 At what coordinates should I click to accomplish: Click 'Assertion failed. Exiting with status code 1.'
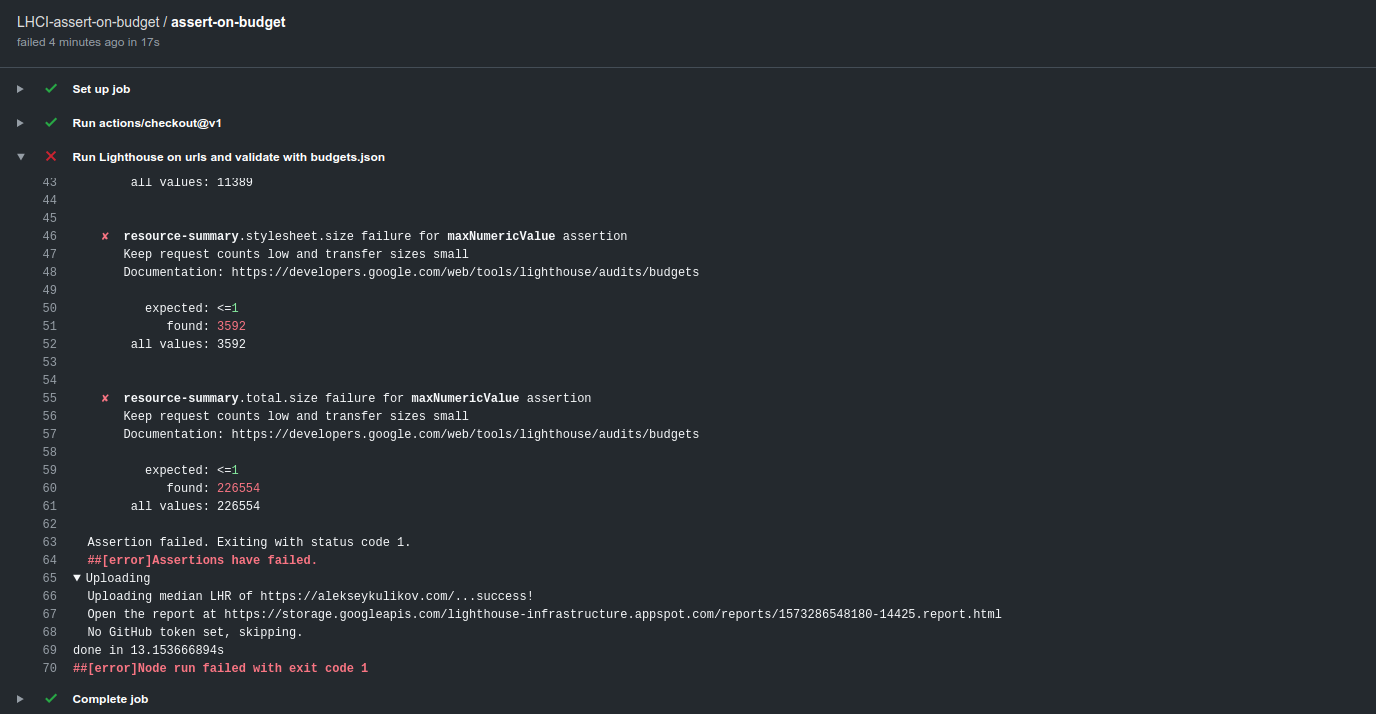tap(249, 542)
